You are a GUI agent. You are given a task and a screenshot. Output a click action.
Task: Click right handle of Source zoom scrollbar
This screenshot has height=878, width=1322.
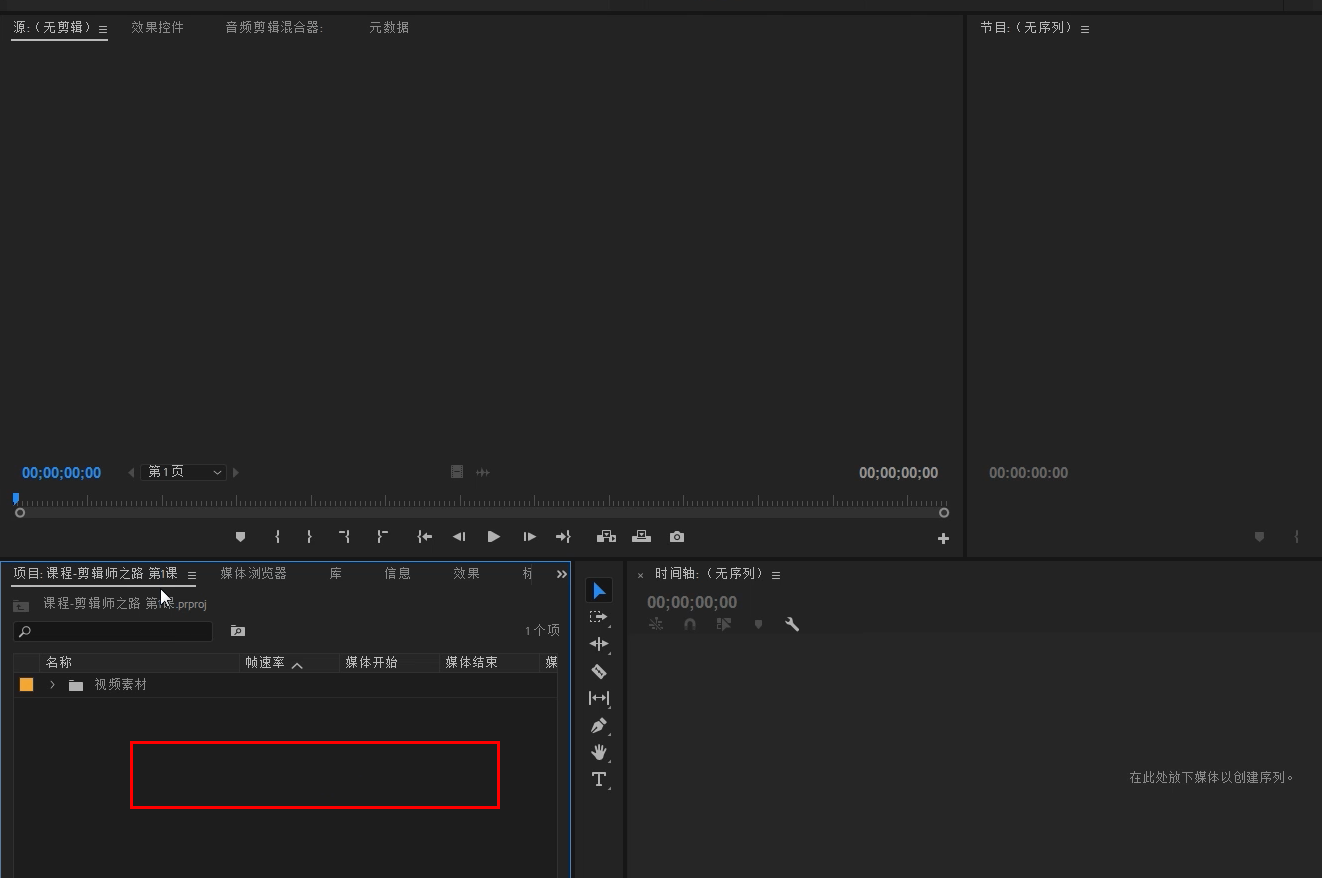click(x=943, y=513)
